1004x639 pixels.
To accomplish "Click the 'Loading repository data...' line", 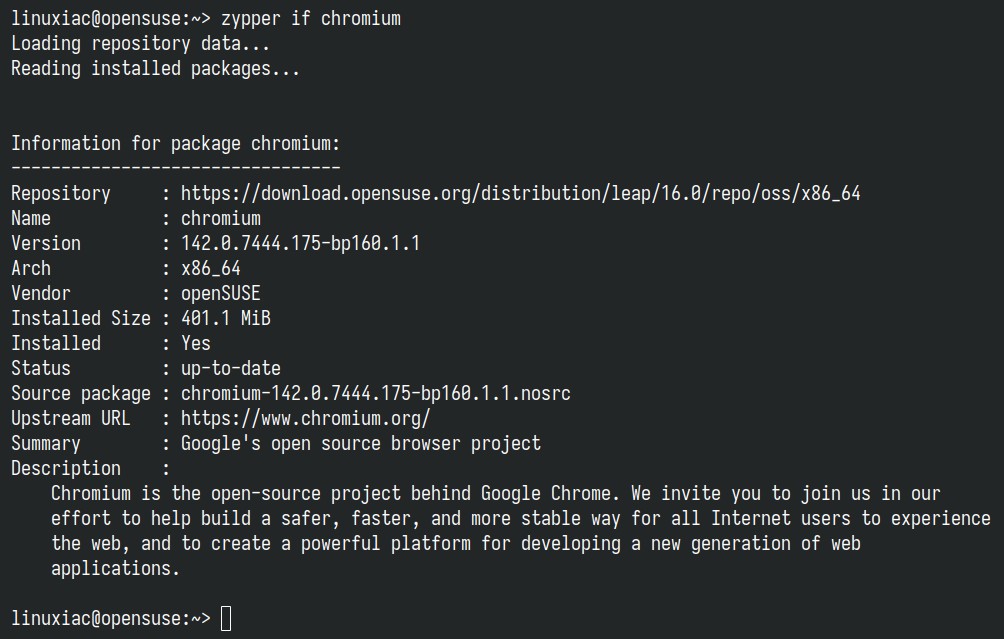I will pyautogui.click(x=140, y=43).
